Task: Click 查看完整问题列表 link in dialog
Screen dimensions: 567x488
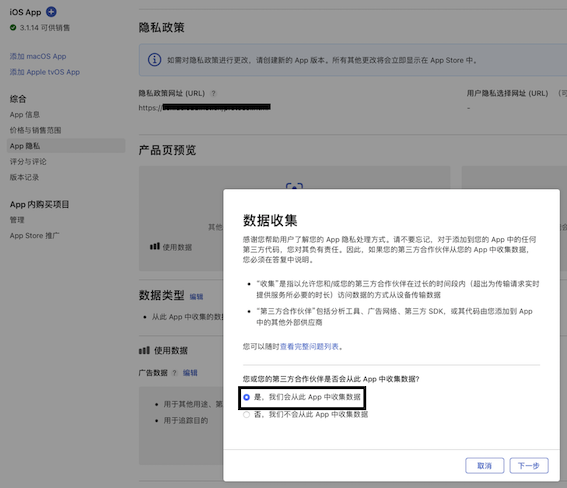Action: 309,346
